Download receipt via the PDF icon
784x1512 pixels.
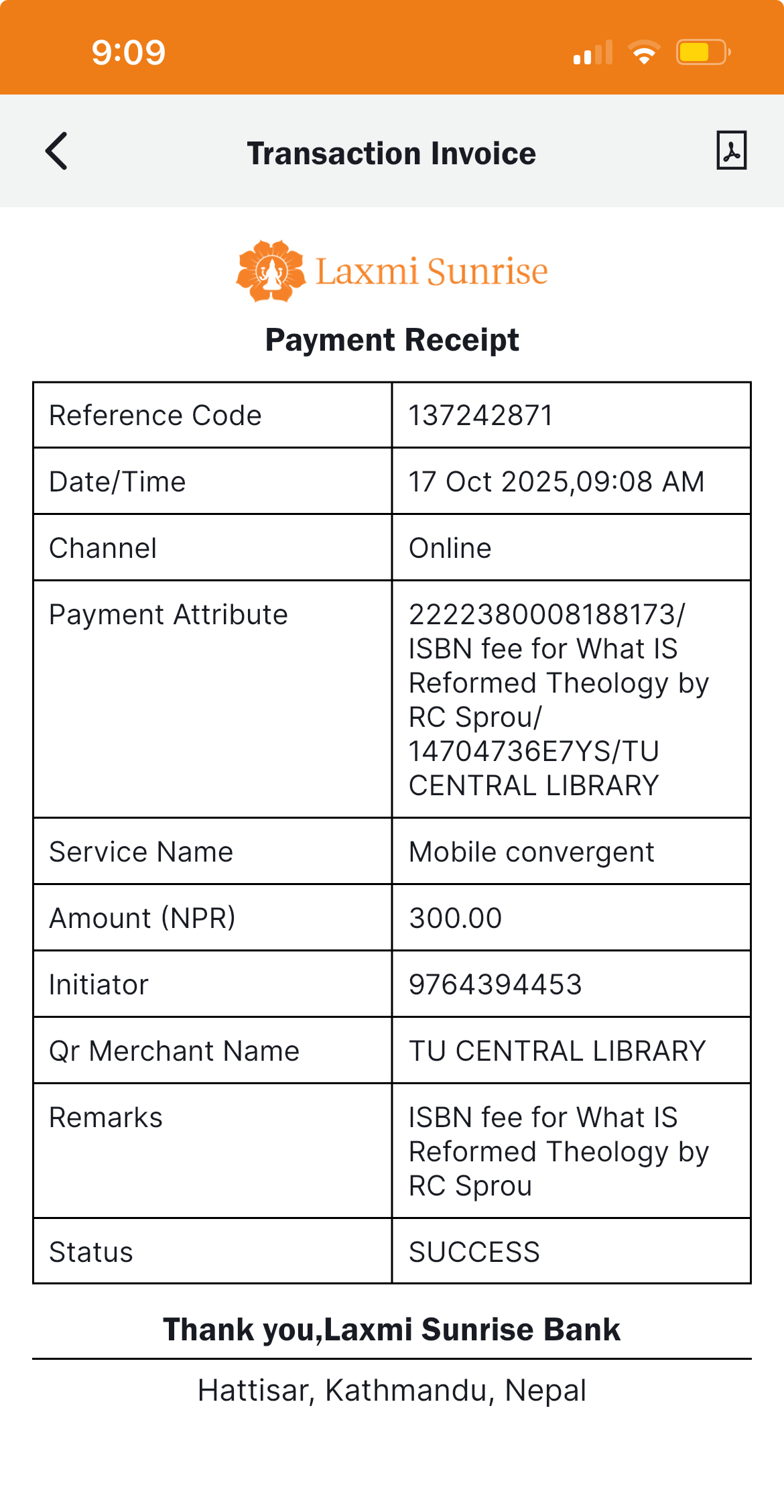point(731,150)
